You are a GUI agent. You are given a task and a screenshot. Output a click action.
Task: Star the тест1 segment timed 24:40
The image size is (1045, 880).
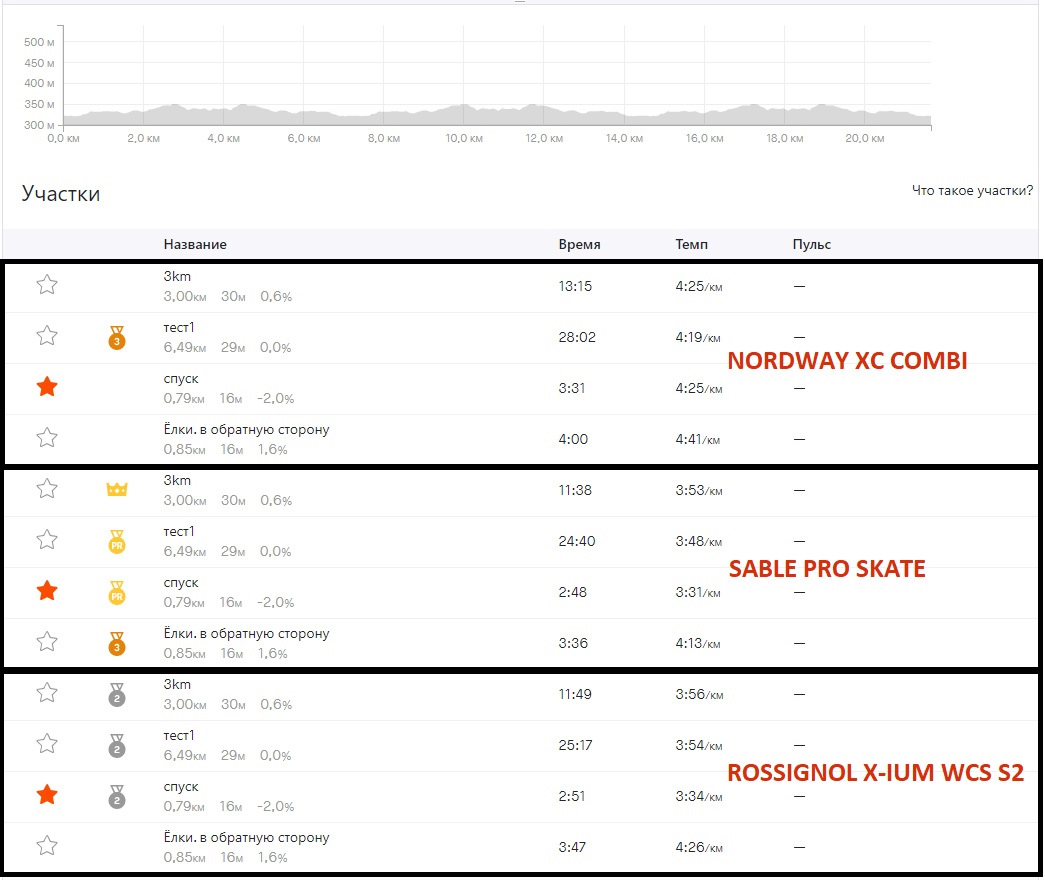coord(46,540)
